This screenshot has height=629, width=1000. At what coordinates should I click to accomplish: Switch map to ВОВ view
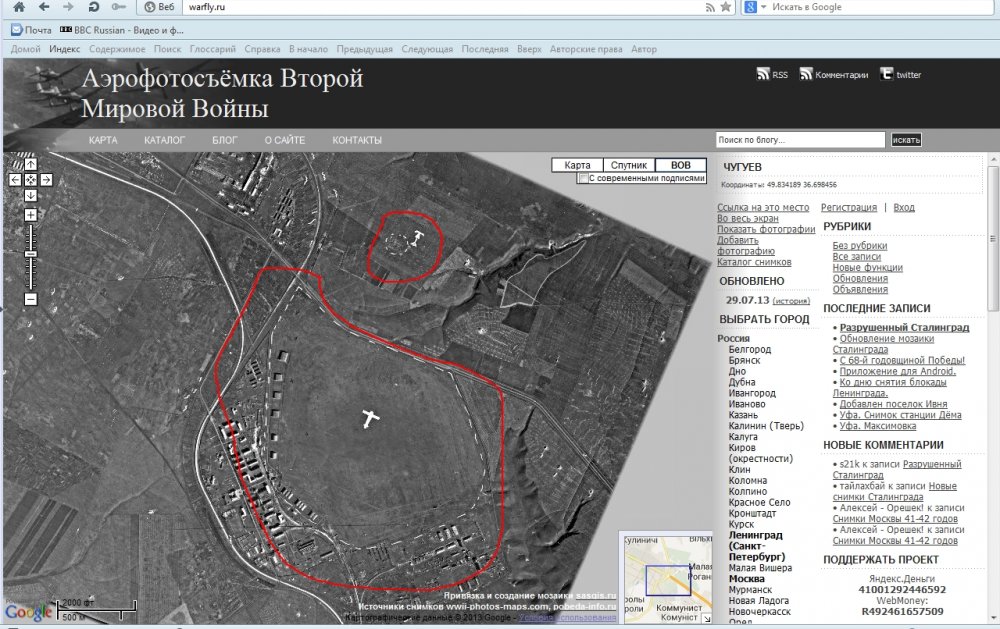680,165
